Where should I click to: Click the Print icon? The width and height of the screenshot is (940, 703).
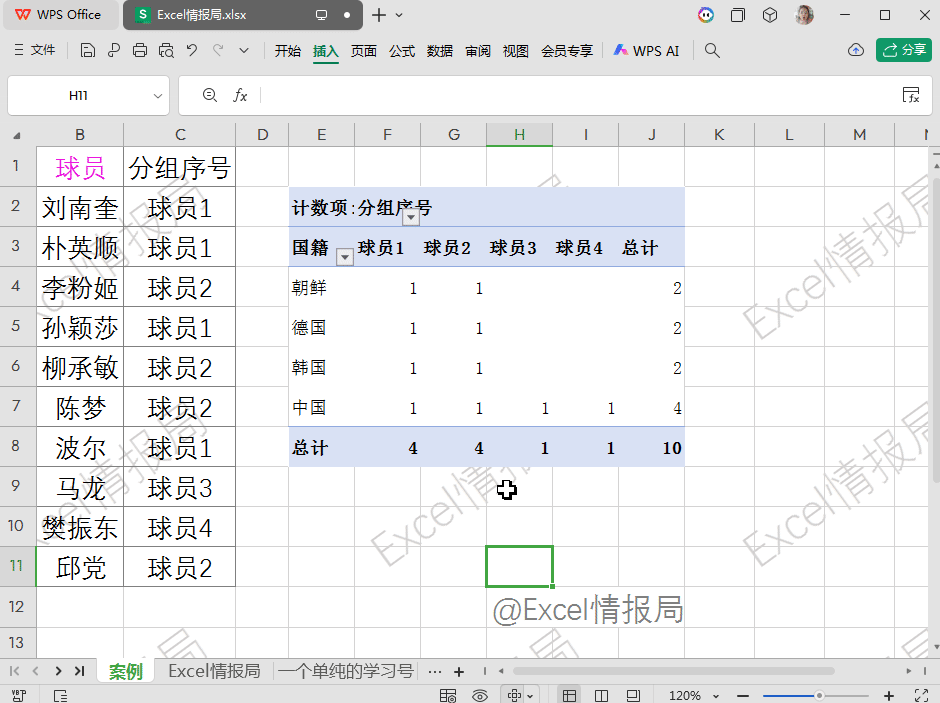[x=140, y=50]
